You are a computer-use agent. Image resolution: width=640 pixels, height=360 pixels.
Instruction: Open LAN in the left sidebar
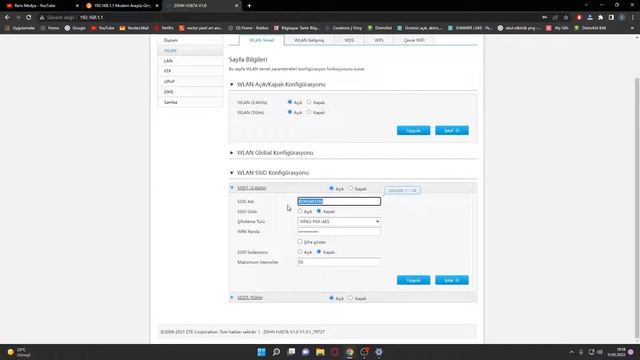click(190, 61)
